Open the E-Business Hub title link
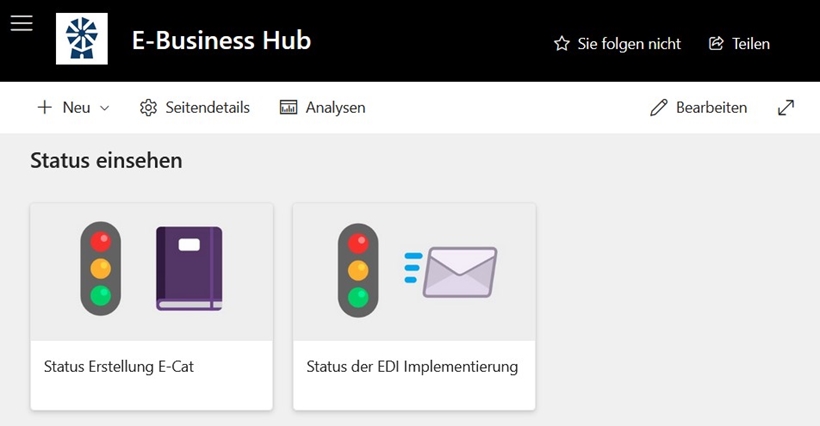This screenshot has height=426, width=820. coord(221,41)
